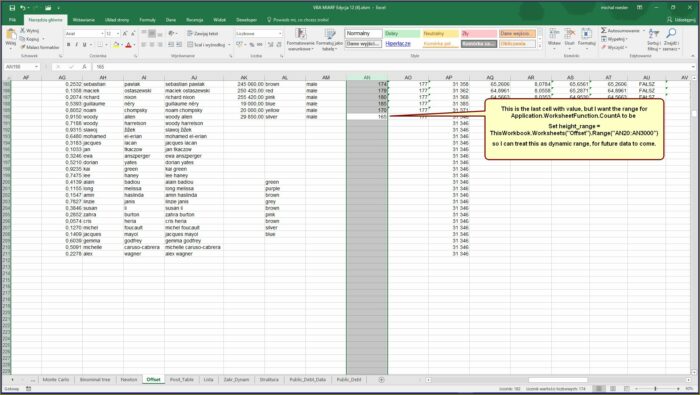
Task: Increase font size
Action: pos(125,33)
